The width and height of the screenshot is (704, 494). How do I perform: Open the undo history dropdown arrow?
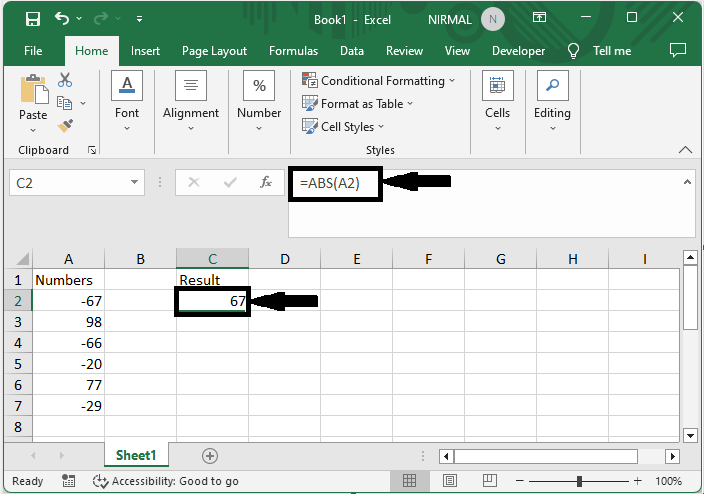(79, 18)
